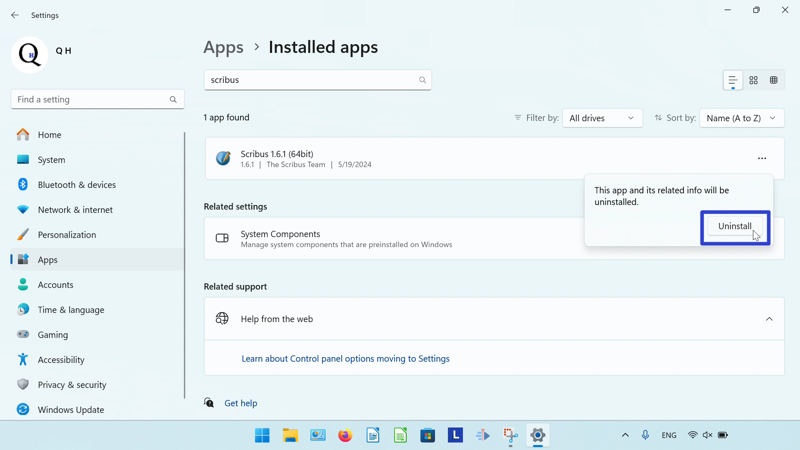
Task: Click the Get help headset icon
Action: click(x=209, y=403)
